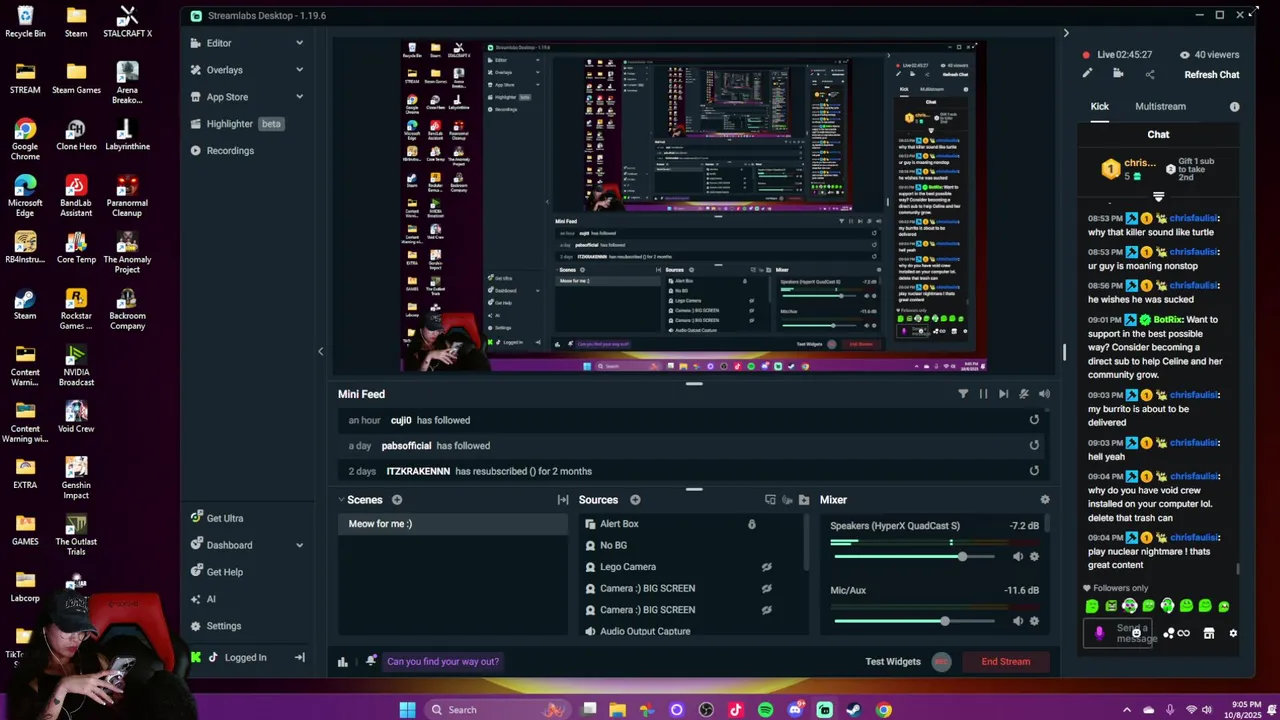Switch to the Multistream tab
This screenshot has width=1280, height=720.
pyautogui.click(x=1160, y=107)
